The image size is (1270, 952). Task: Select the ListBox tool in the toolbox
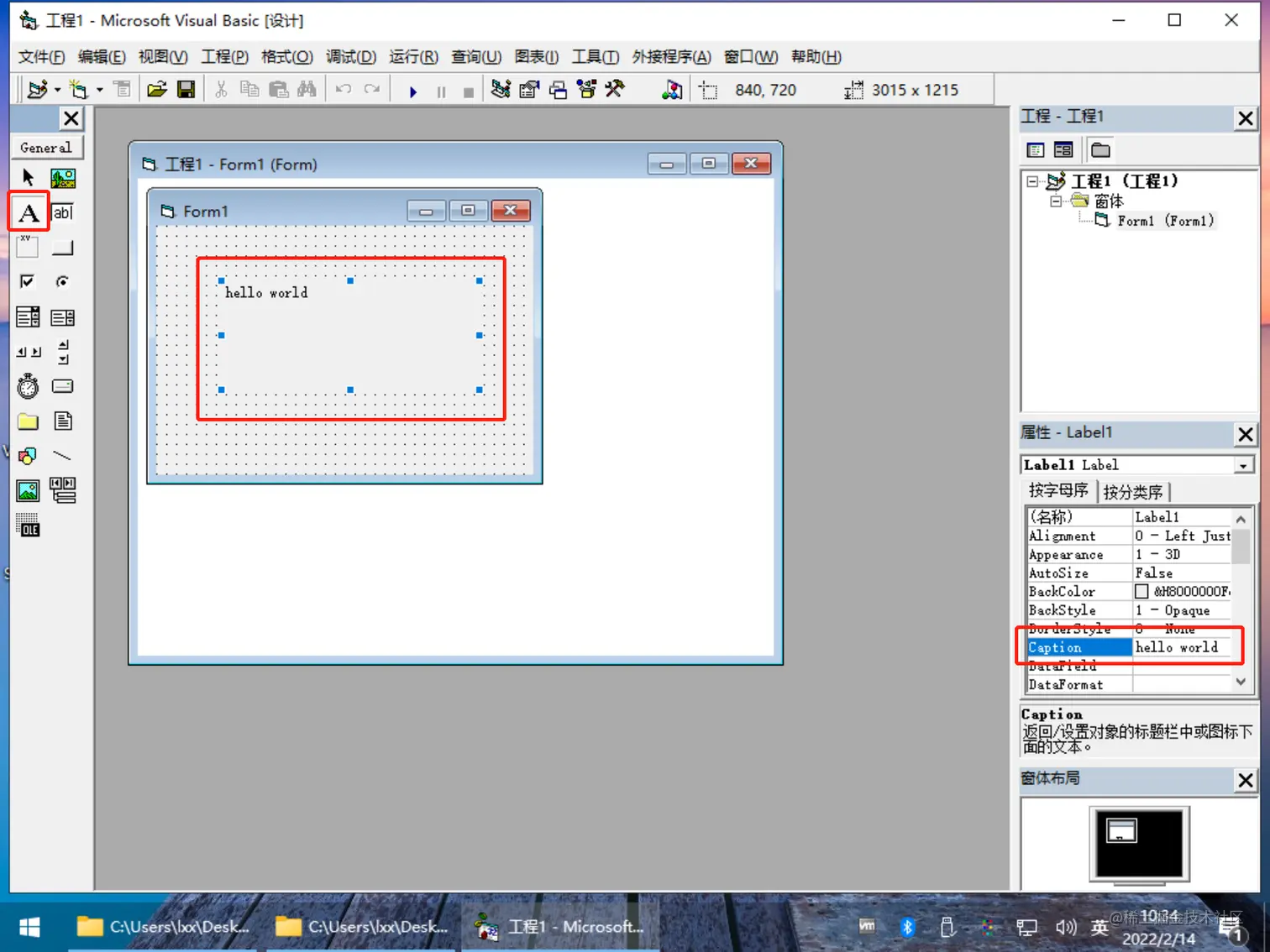point(63,316)
